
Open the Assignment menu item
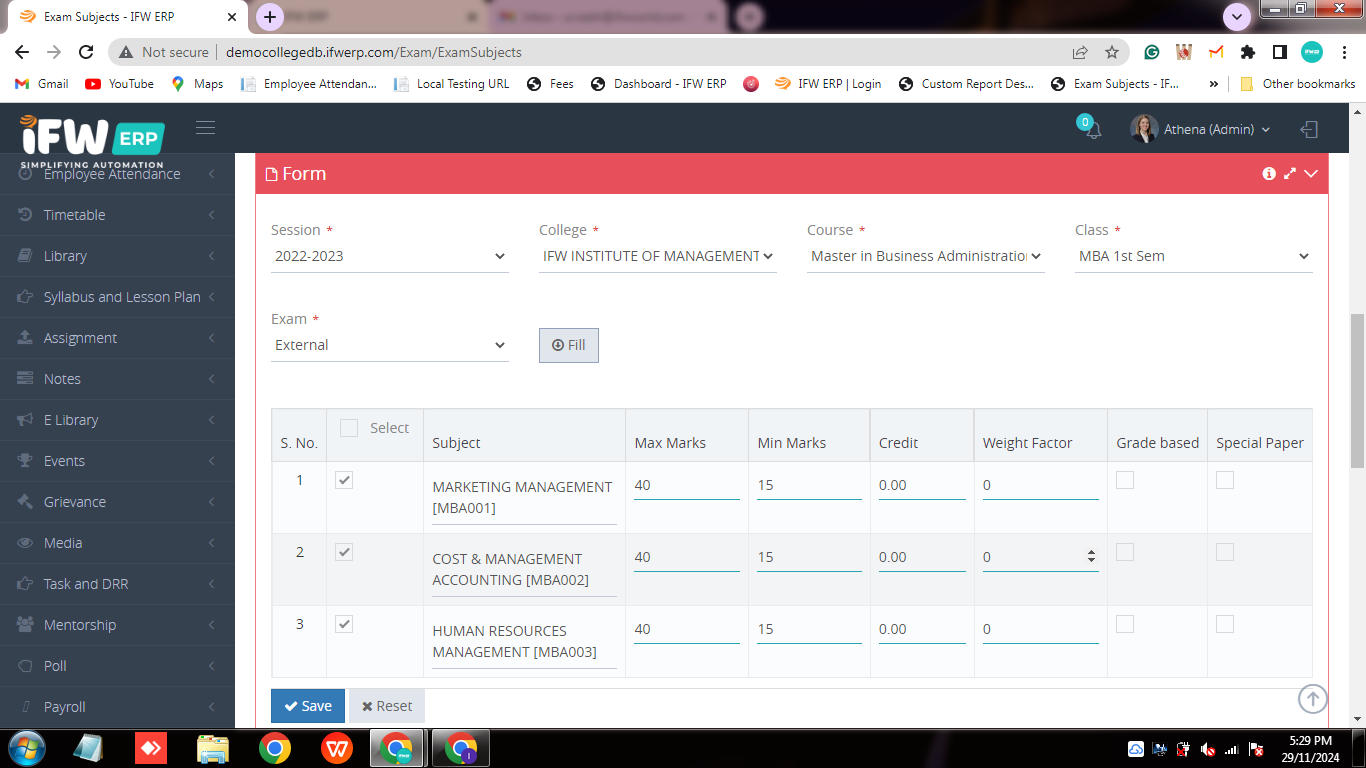point(117,337)
